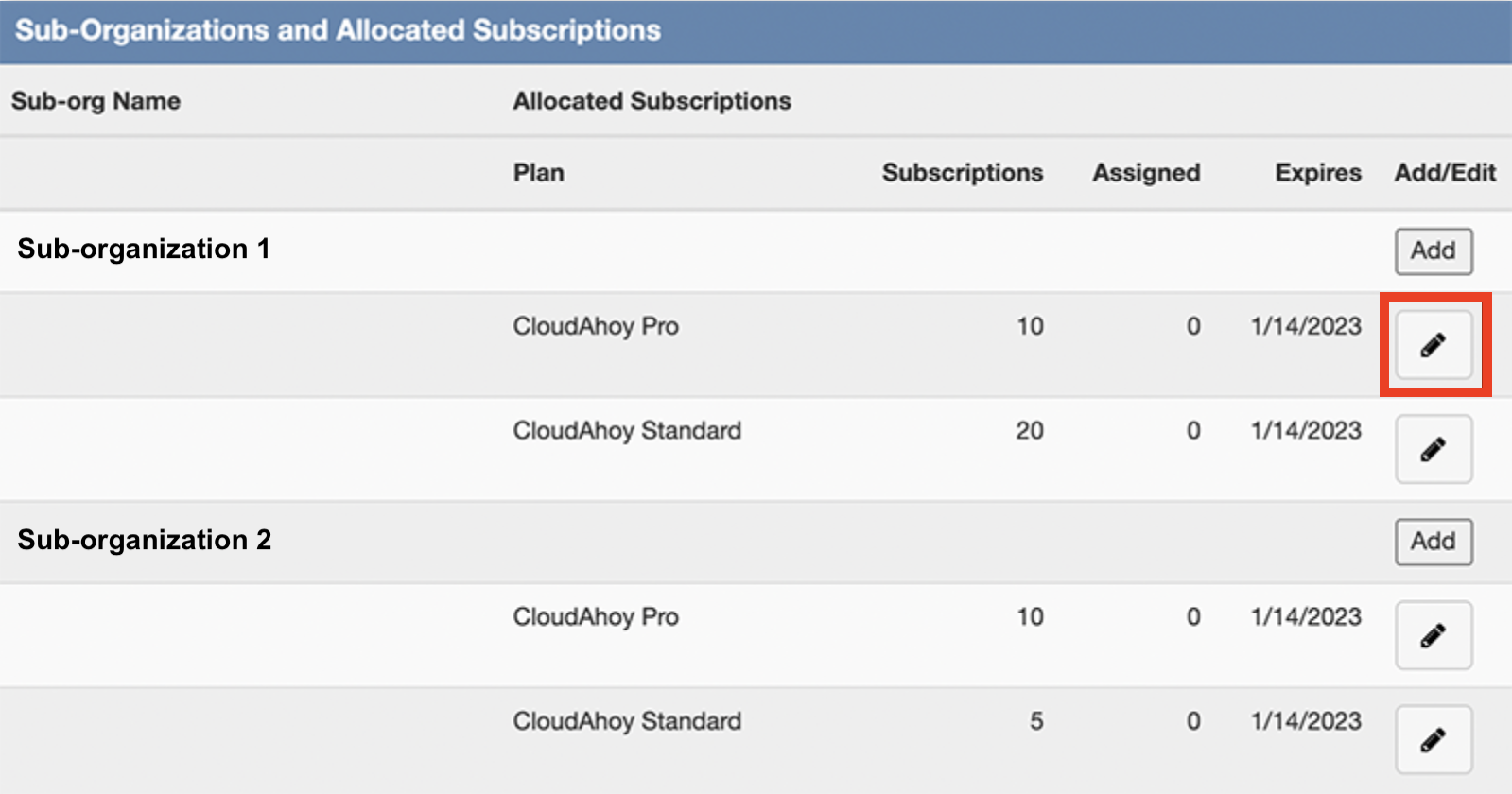1512x794 pixels.
Task: Select the subscription count 20 cell
Action: click(1030, 431)
